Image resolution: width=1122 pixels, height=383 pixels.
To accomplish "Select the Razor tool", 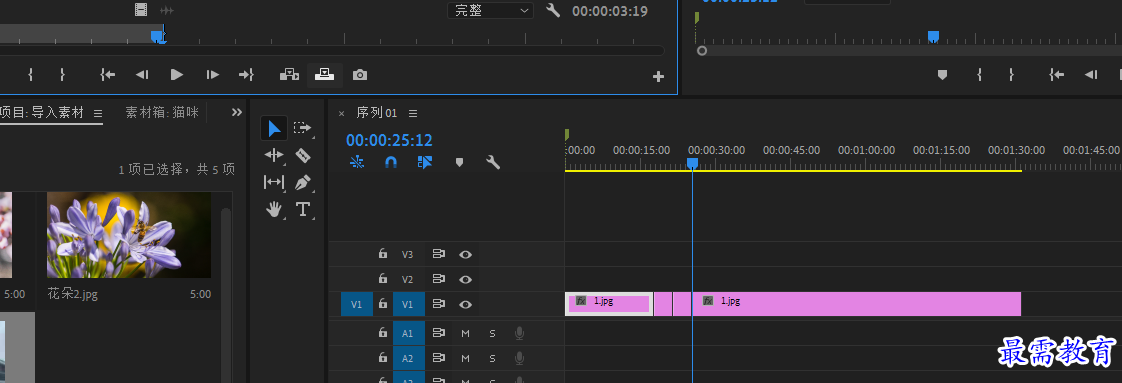I will [303, 155].
